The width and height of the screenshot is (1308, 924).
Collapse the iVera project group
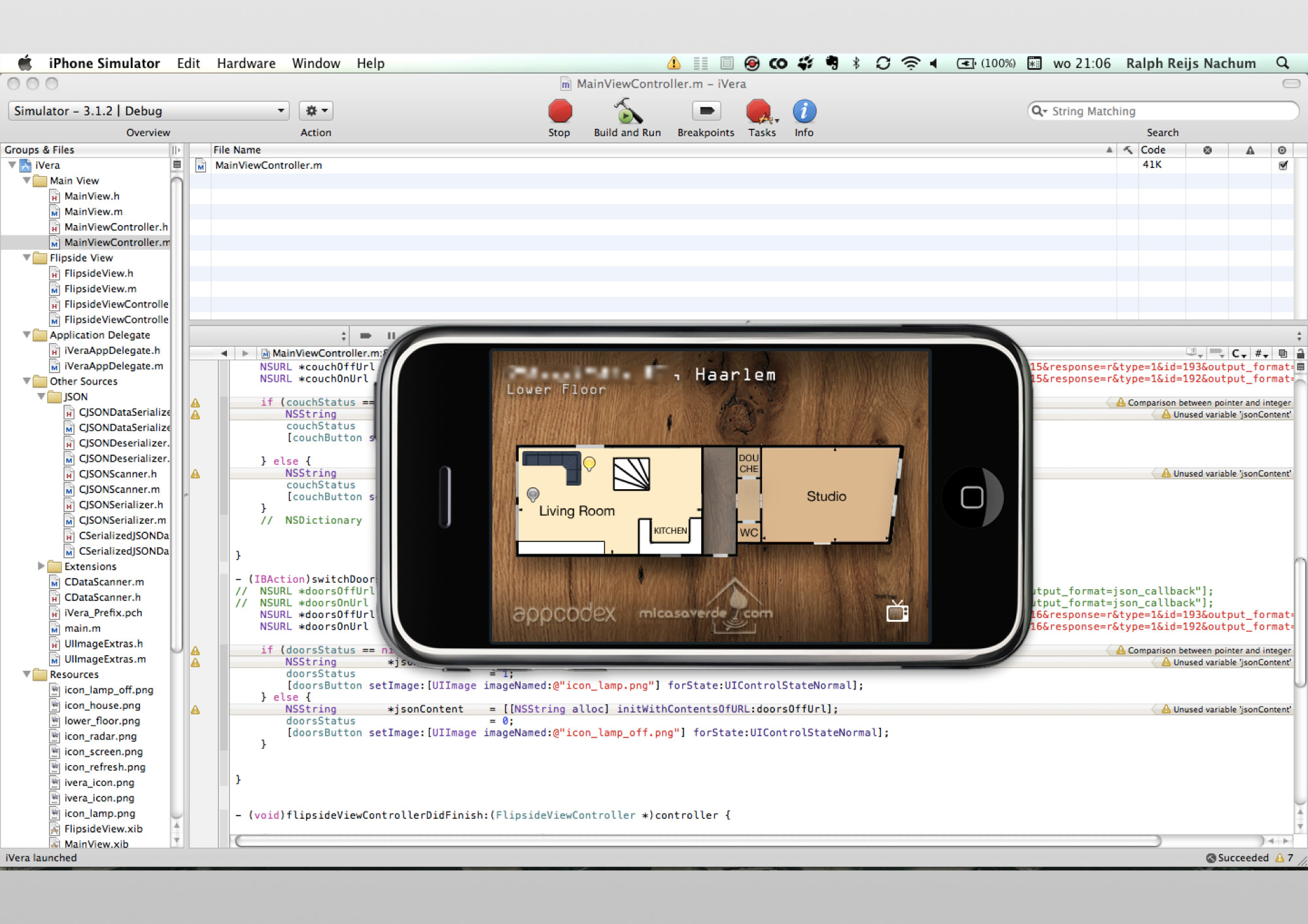click(12, 165)
